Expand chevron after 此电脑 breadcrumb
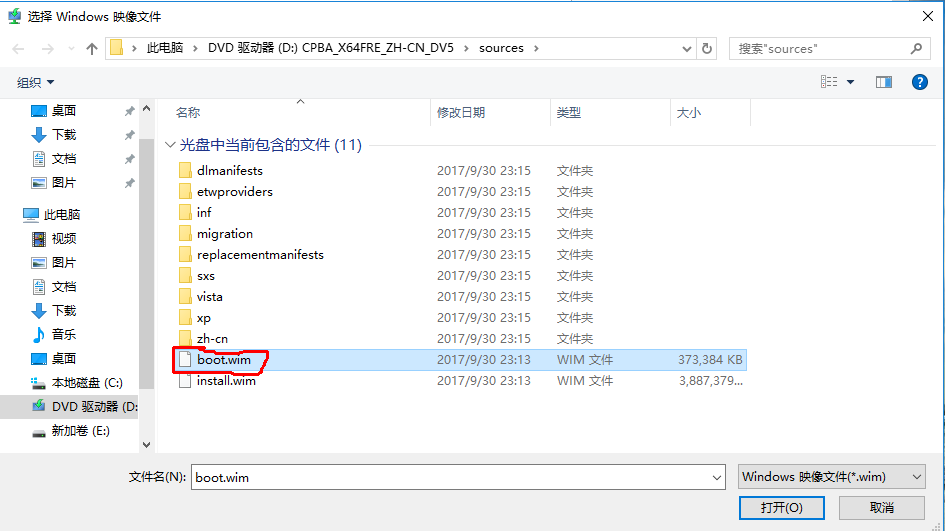 195,48
